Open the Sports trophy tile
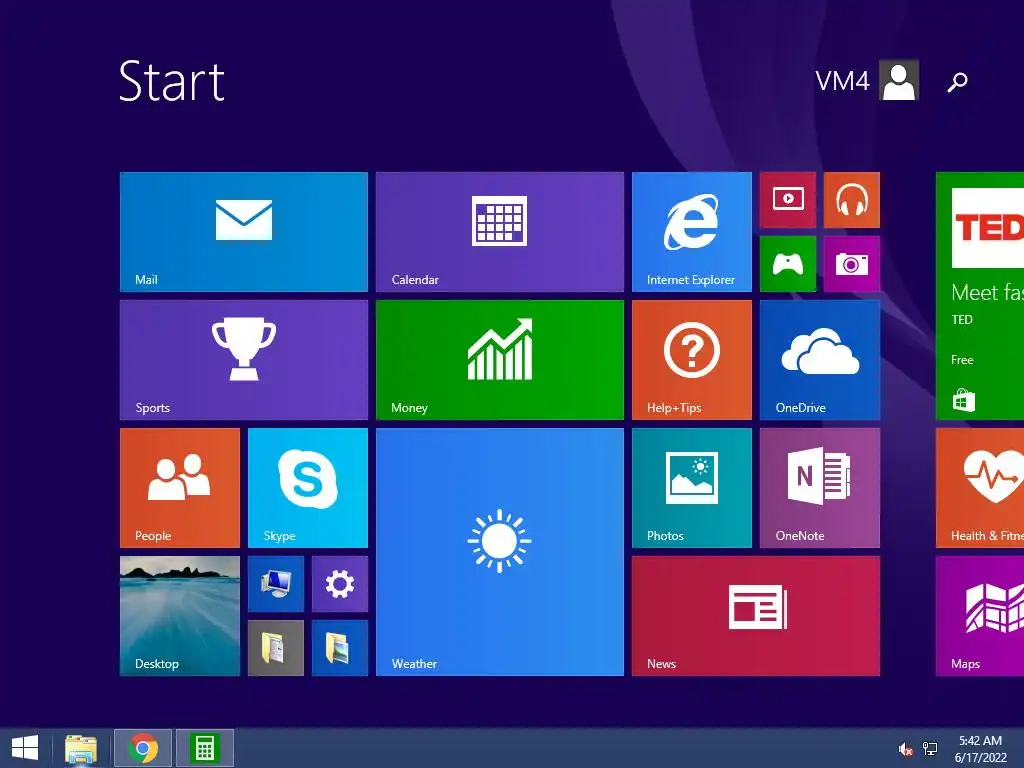The width and height of the screenshot is (1024, 768). coord(244,360)
